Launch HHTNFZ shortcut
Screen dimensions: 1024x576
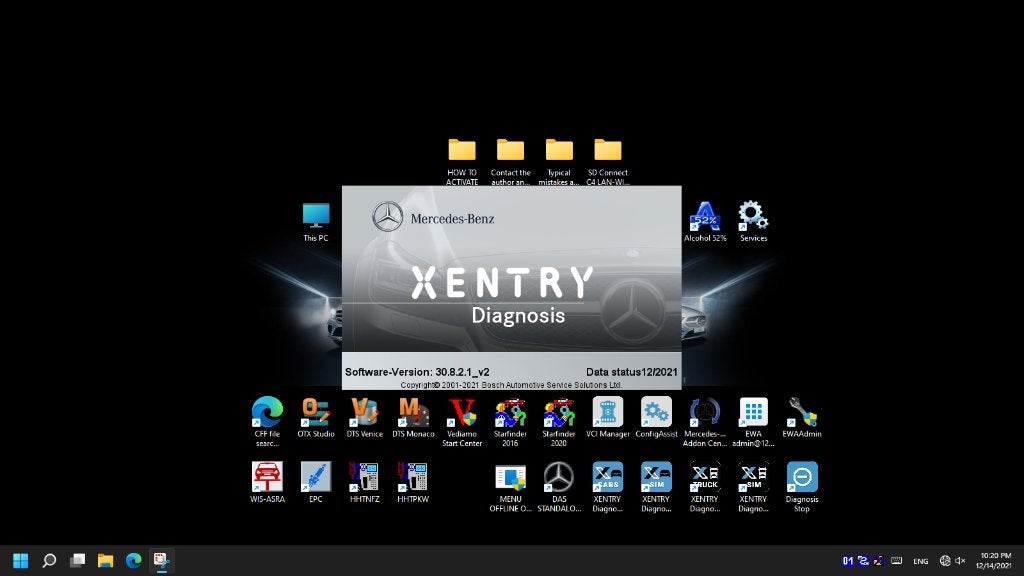tap(364, 482)
